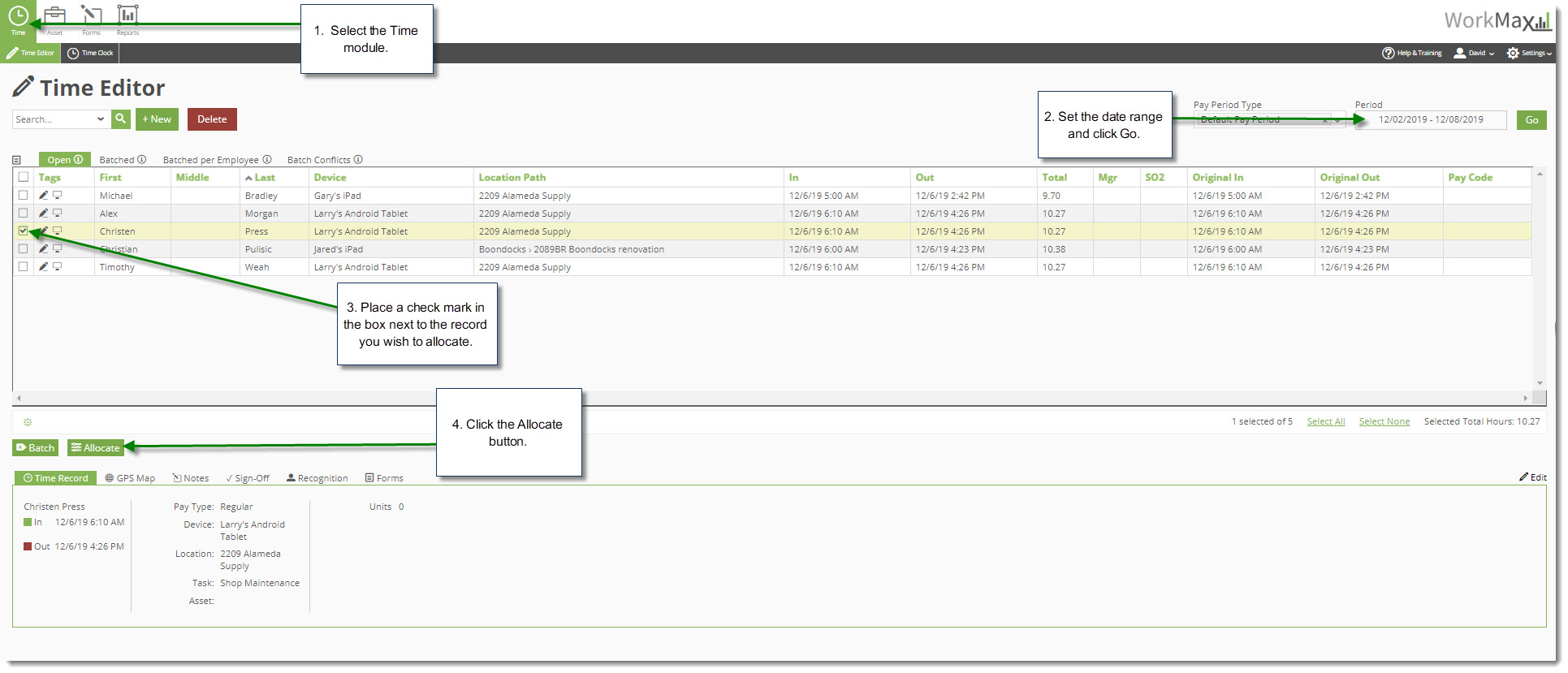
Task: Click into the Search input field
Action: coord(54,119)
